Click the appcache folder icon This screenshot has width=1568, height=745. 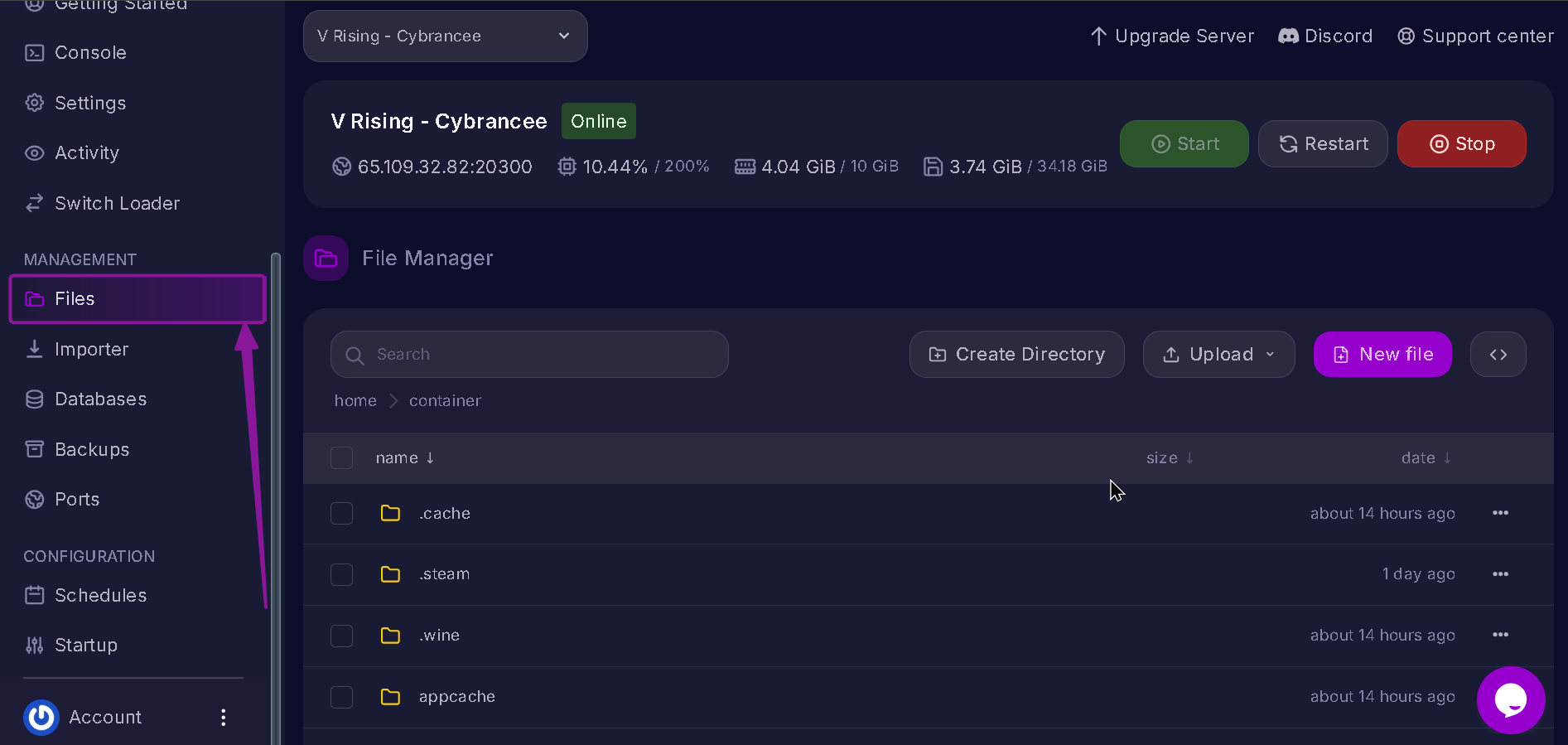pyautogui.click(x=390, y=697)
